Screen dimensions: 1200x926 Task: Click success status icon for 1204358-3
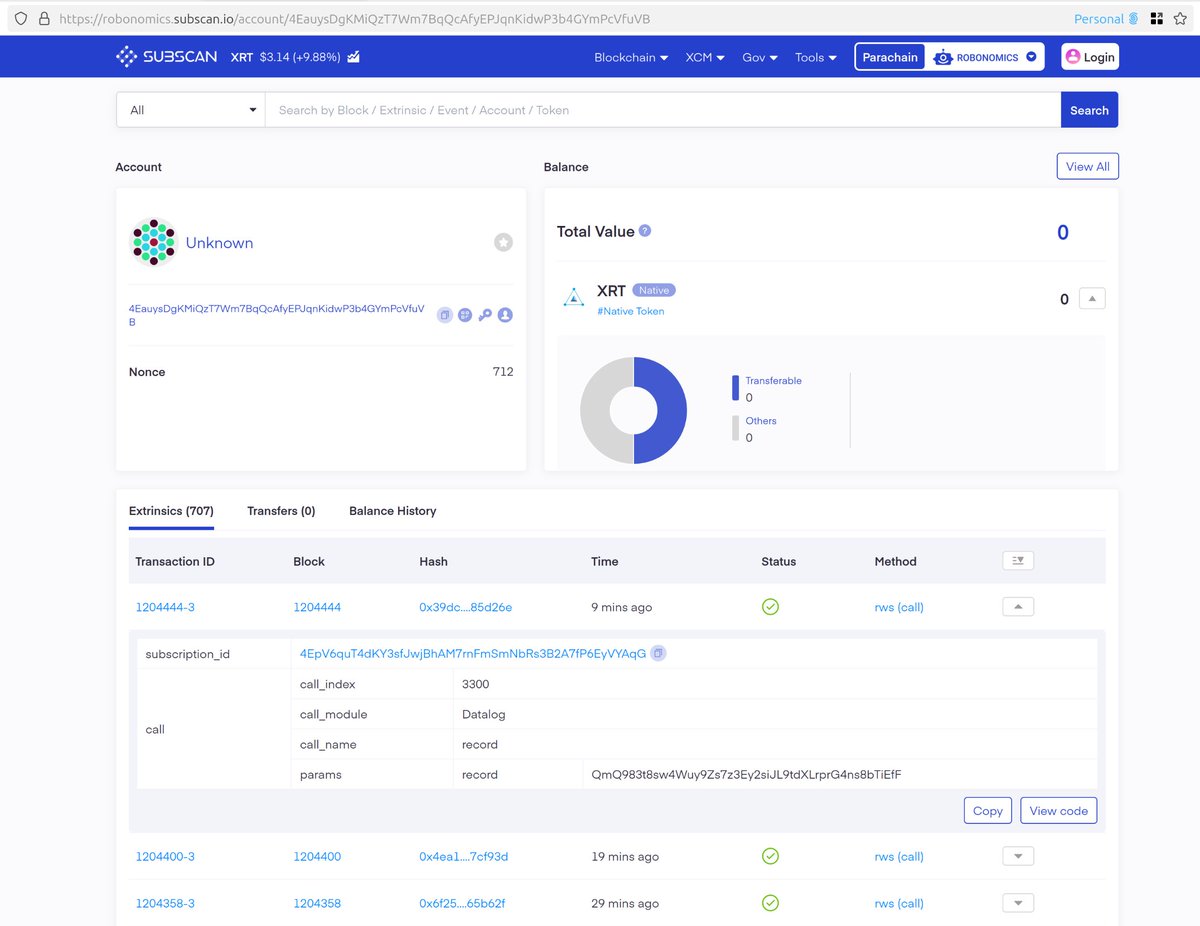click(x=770, y=903)
